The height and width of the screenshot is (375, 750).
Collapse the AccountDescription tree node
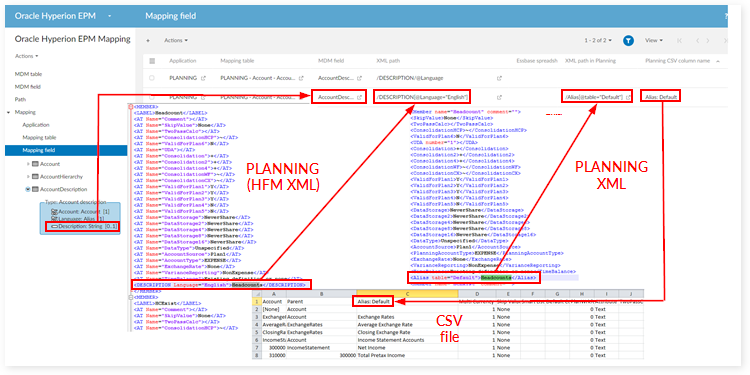point(28,189)
